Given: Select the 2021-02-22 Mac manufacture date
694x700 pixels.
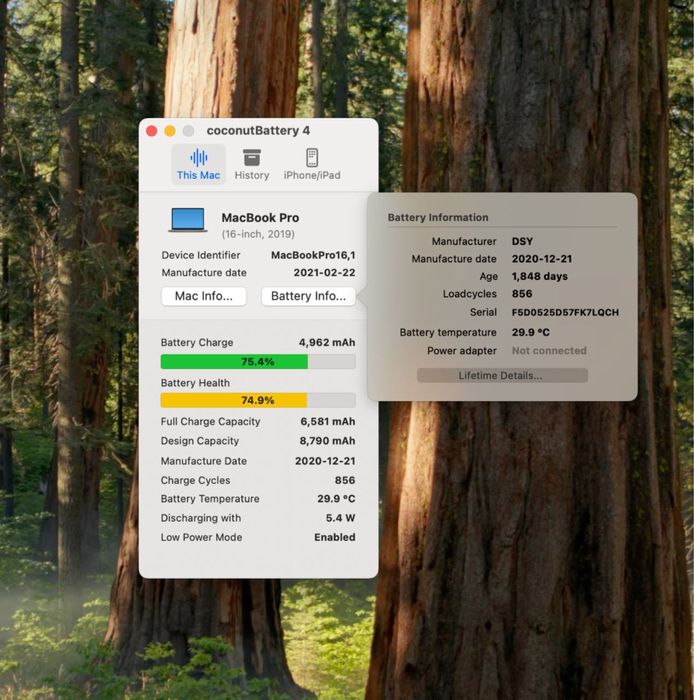Looking at the screenshot, I should point(324,273).
